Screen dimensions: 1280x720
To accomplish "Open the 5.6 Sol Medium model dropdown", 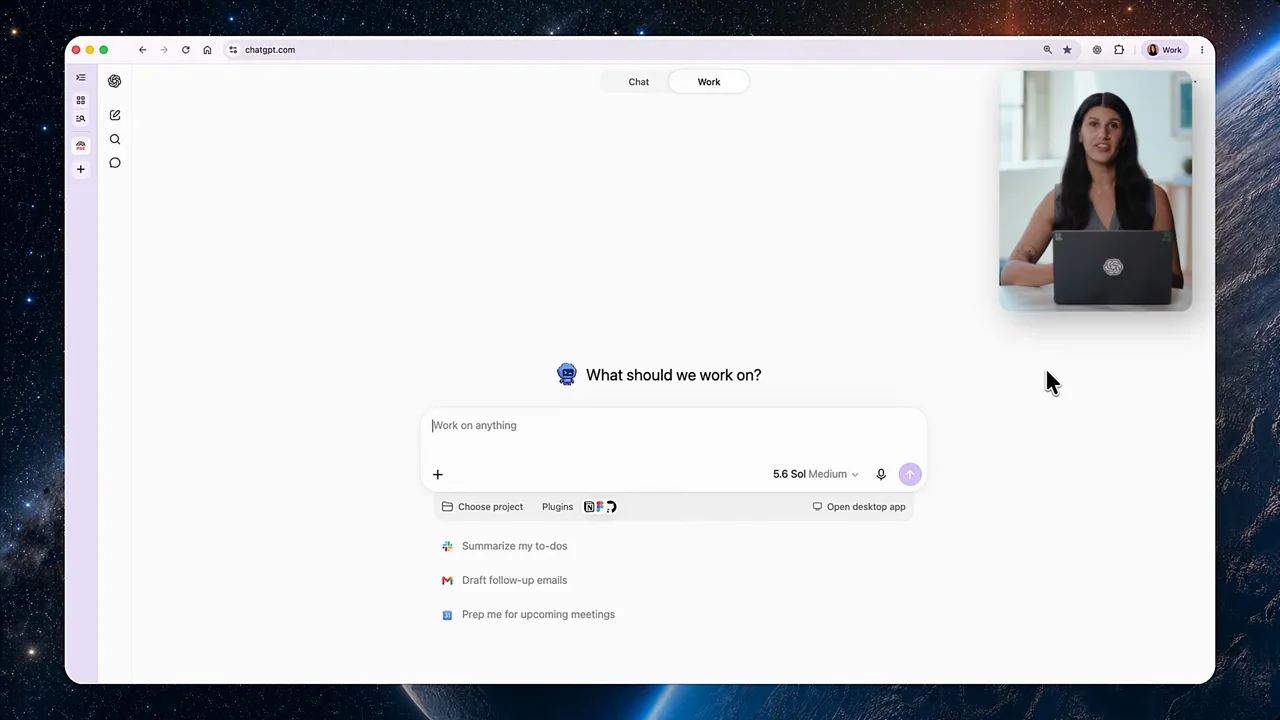I will pyautogui.click(x=815, y=474).
